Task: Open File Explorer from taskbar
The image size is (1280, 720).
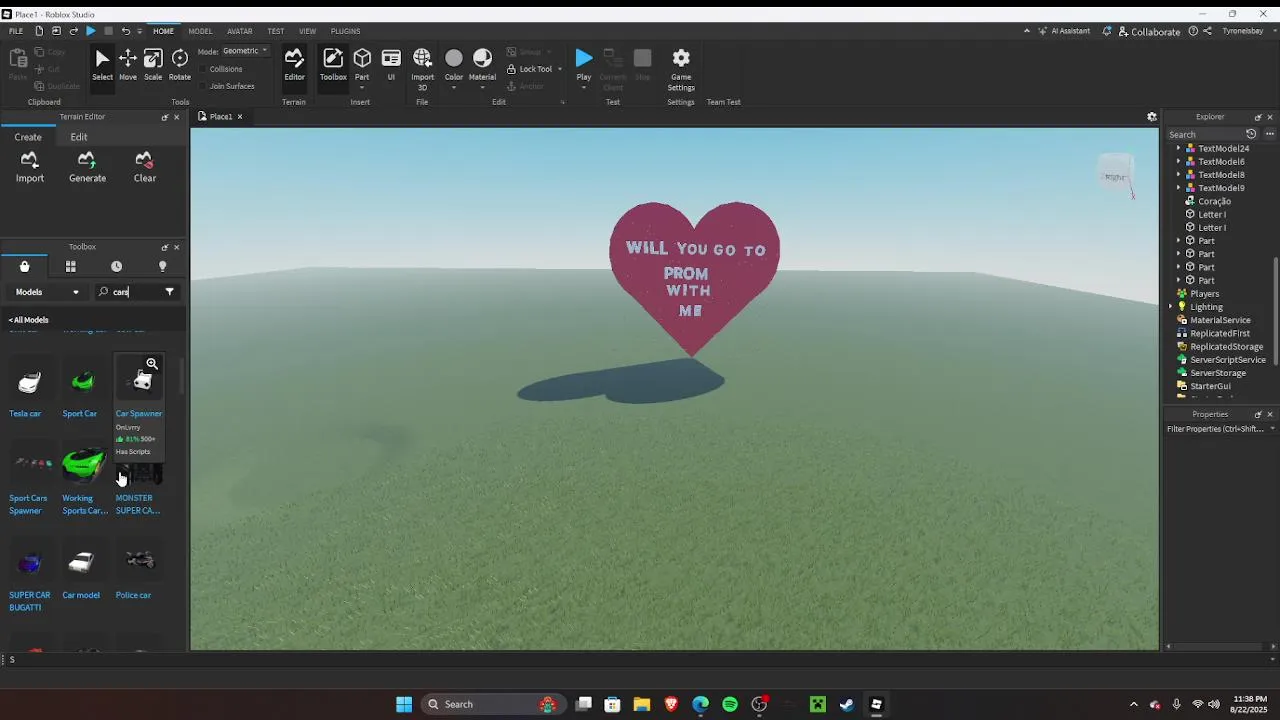Action: coord(642,704)
